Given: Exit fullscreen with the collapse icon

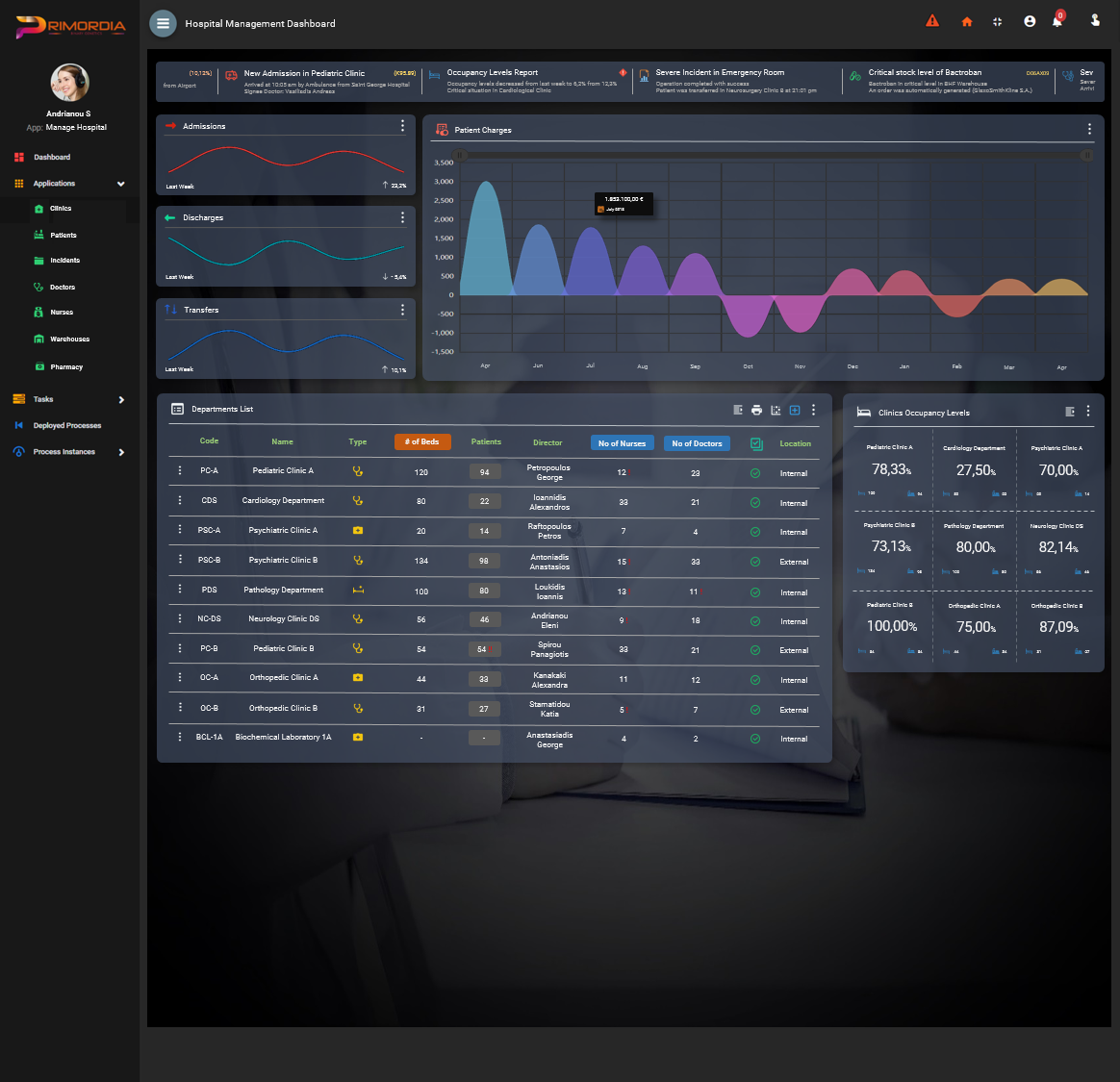Looking at the screenshot, I should tap(998, 22).
